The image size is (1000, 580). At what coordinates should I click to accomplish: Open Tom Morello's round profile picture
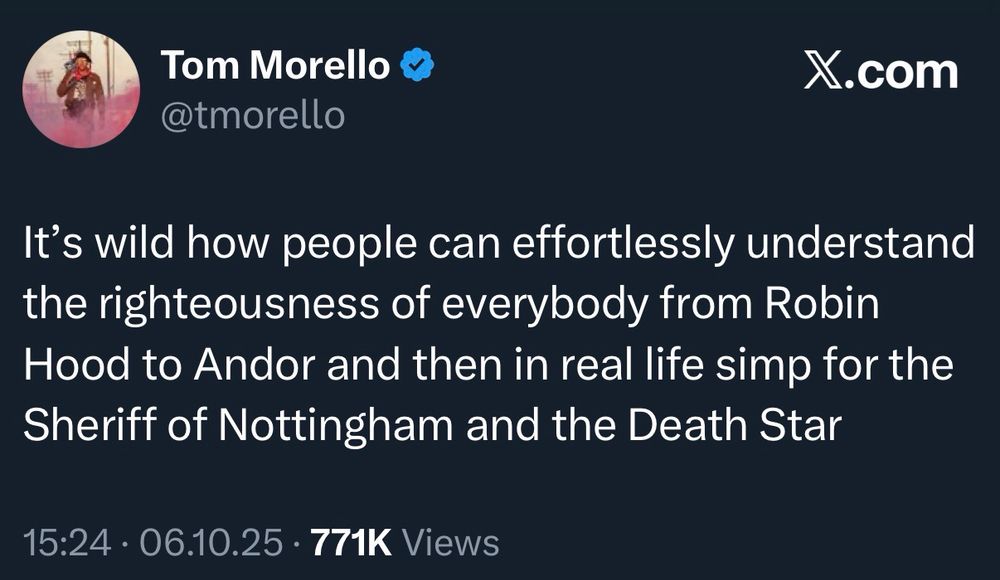tap(81, 89)
